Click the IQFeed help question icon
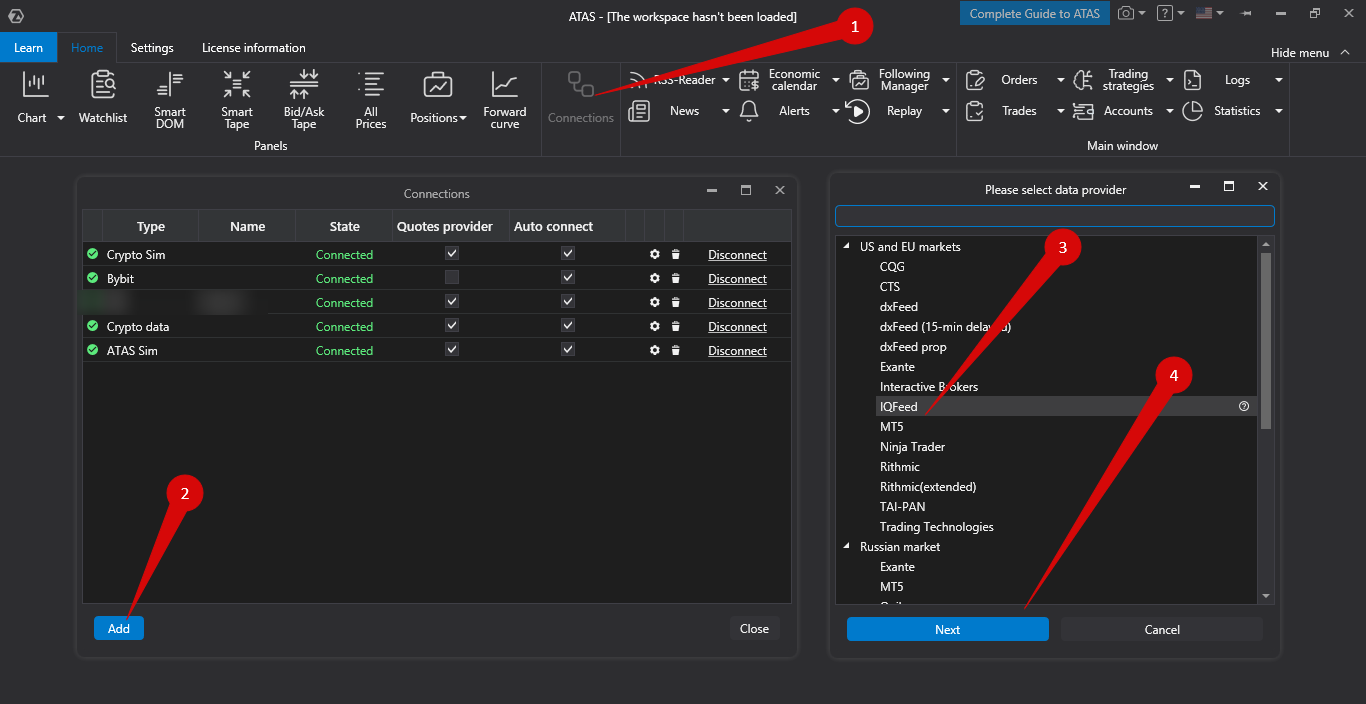 [x=1244, y=407]
